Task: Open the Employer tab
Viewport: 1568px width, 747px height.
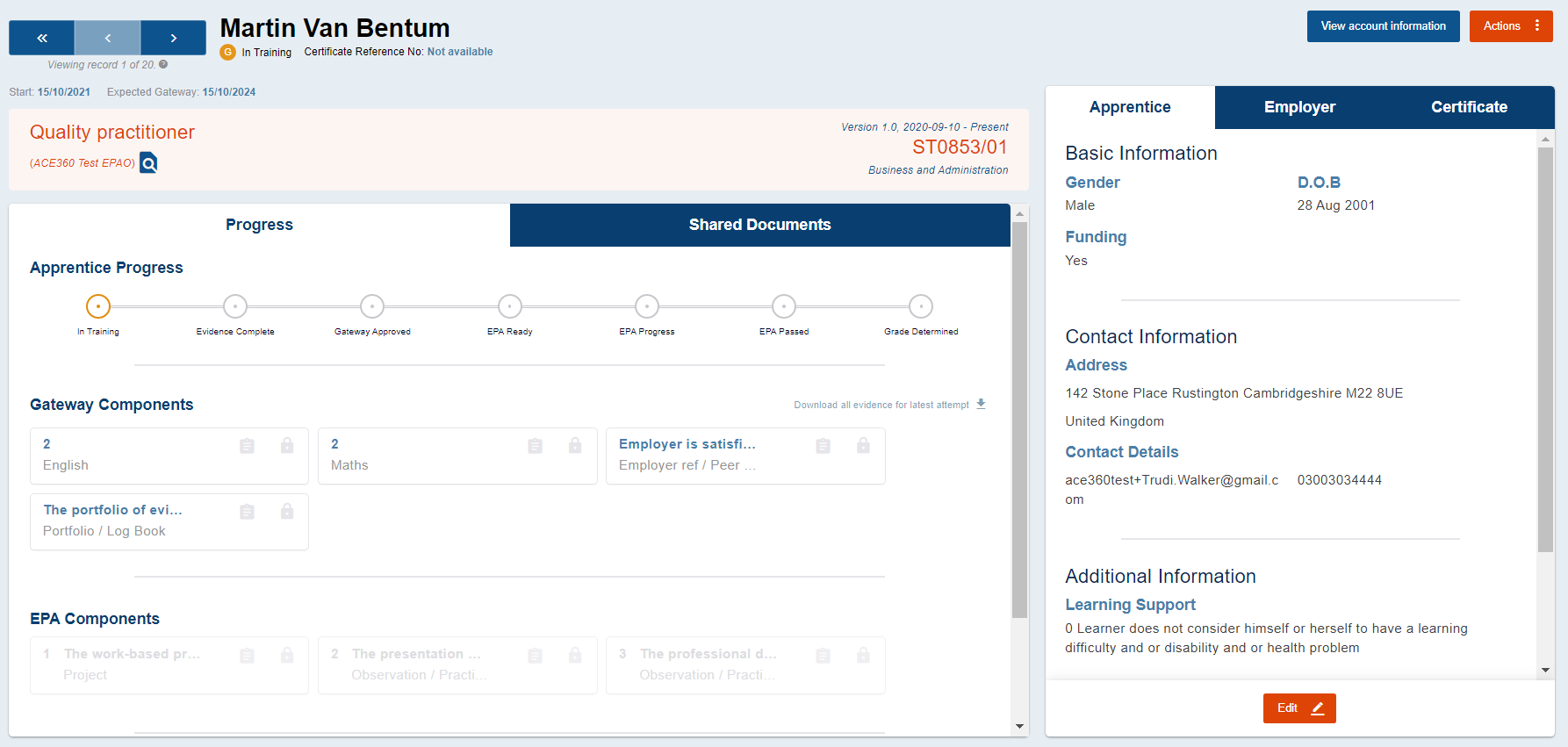Action: [1299, 107]
